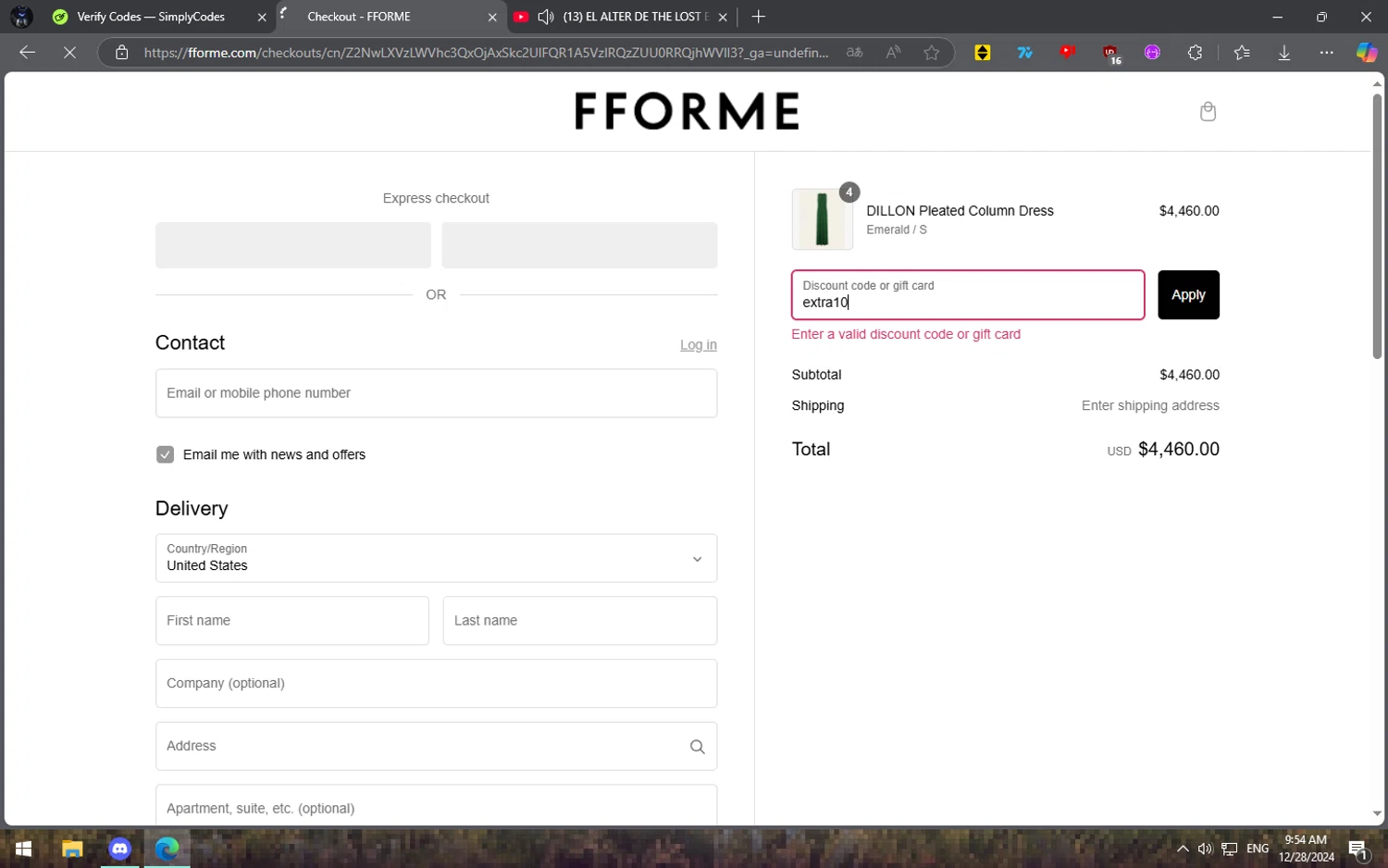Expand the Country/Region dropdown

436,558
